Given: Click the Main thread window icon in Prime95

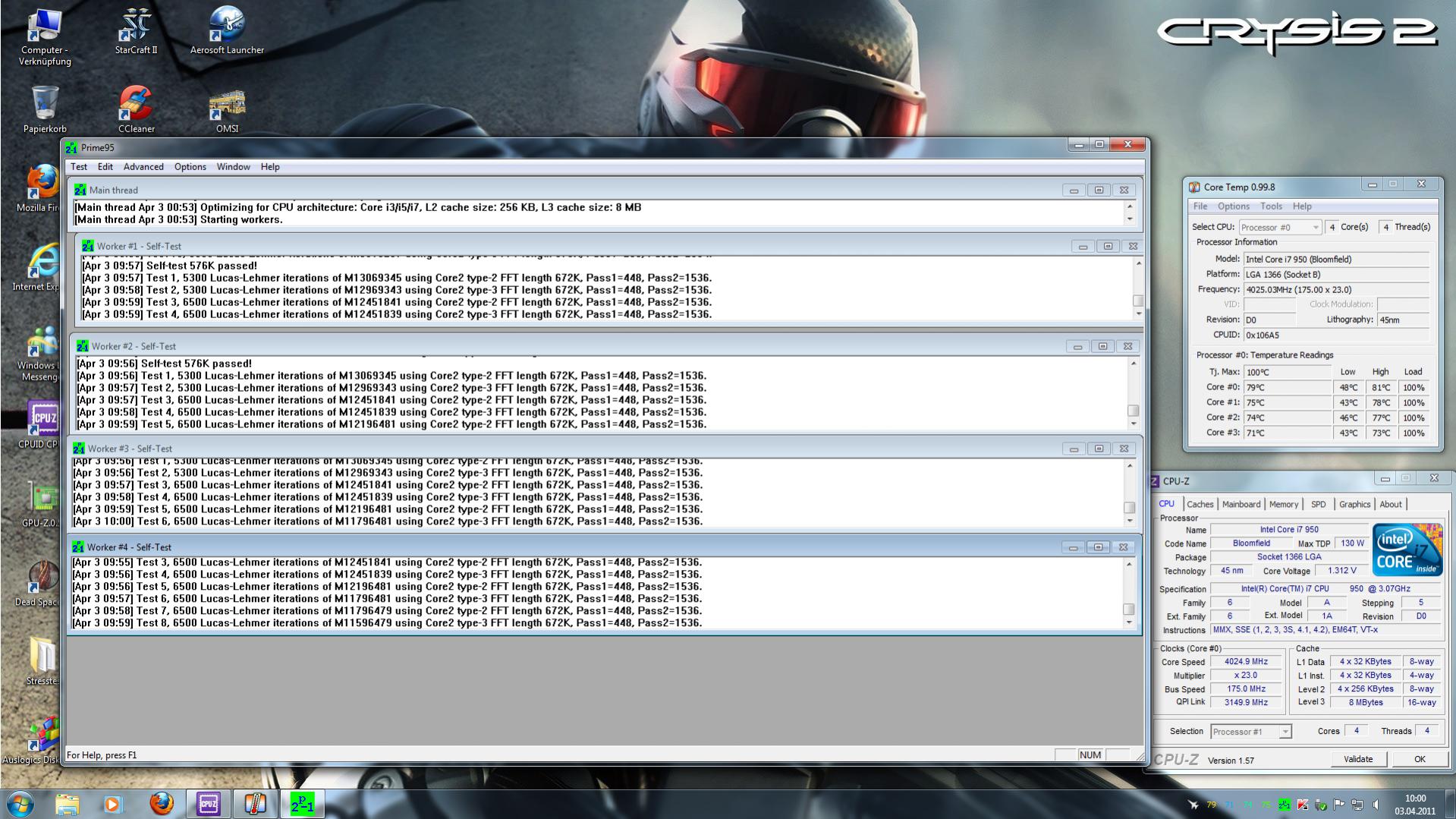Looking at the screenshot, I should 80,190.
